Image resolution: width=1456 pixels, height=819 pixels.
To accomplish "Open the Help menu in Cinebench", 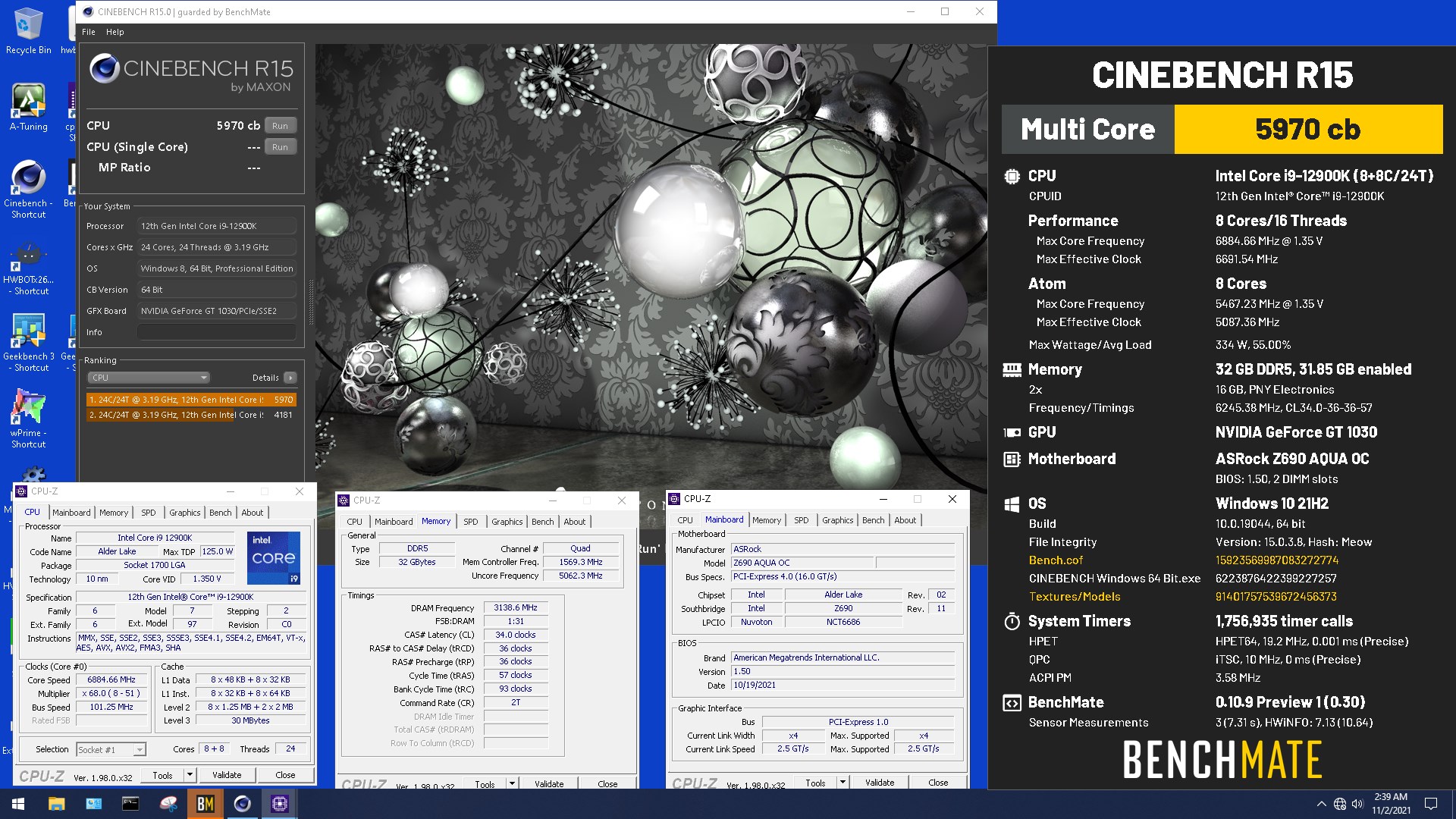I will click(115, 32).
